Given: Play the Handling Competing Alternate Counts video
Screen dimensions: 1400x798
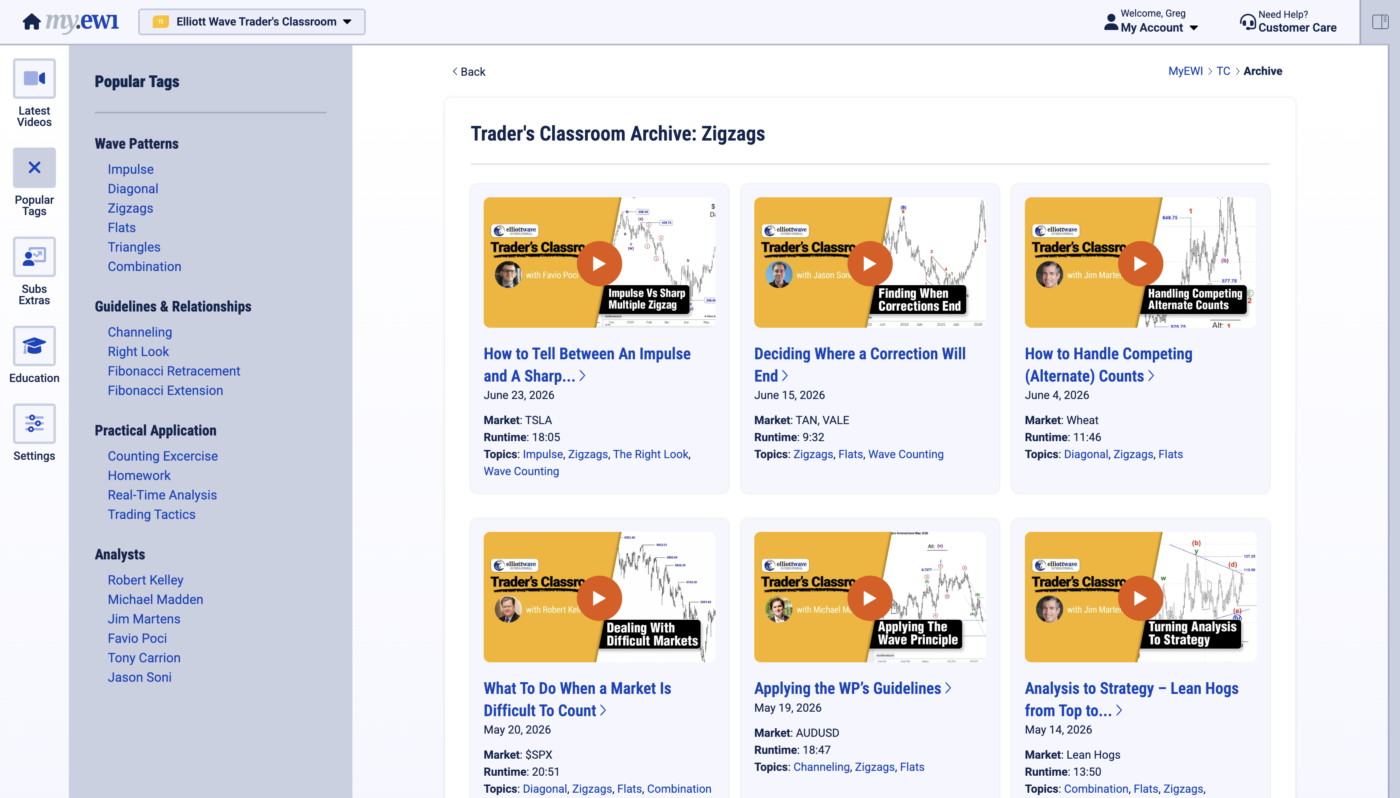Looking at the screenshot, I should pos(1140,263).
